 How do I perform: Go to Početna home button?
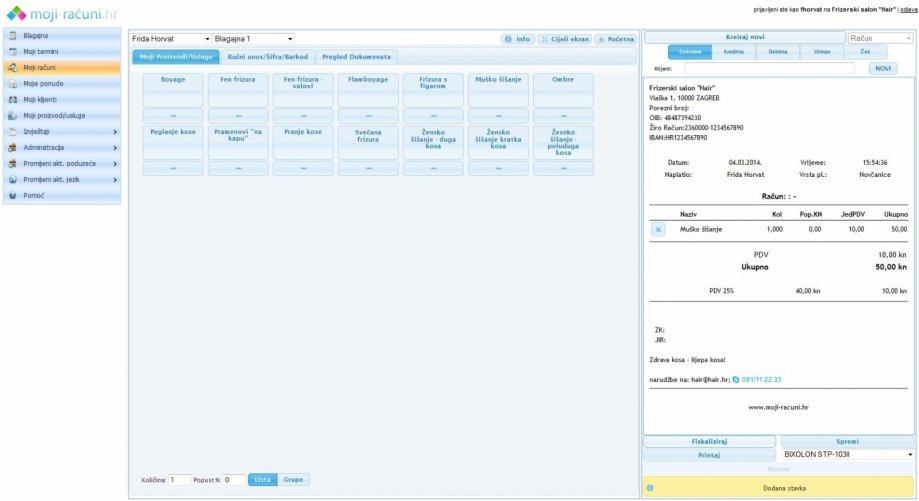(x=616, y=39)
